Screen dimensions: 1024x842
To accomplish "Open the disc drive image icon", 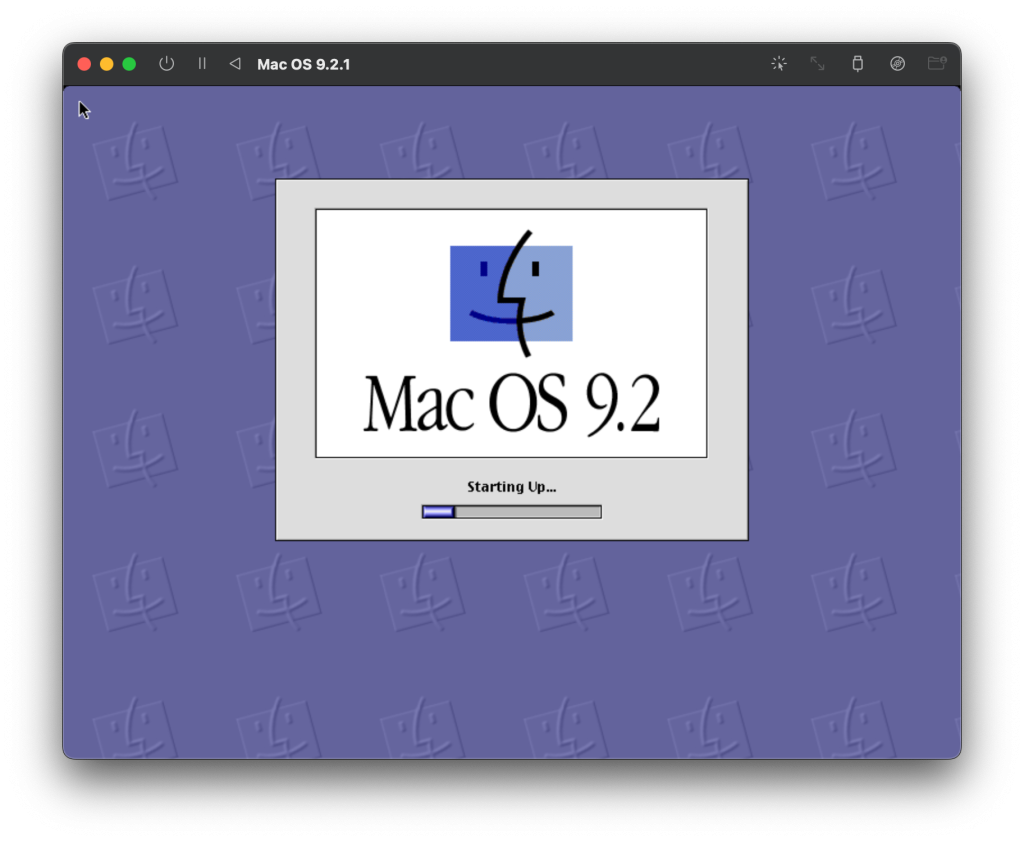I will point(897,63).
